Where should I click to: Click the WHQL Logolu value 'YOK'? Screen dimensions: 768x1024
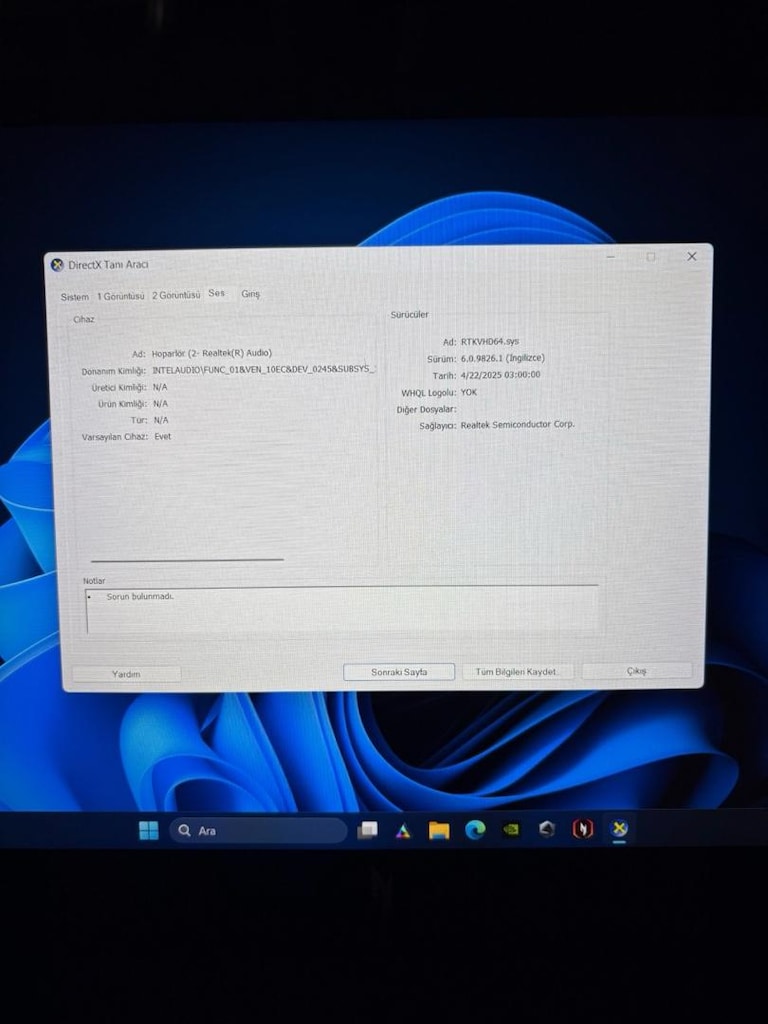(469, 392)
